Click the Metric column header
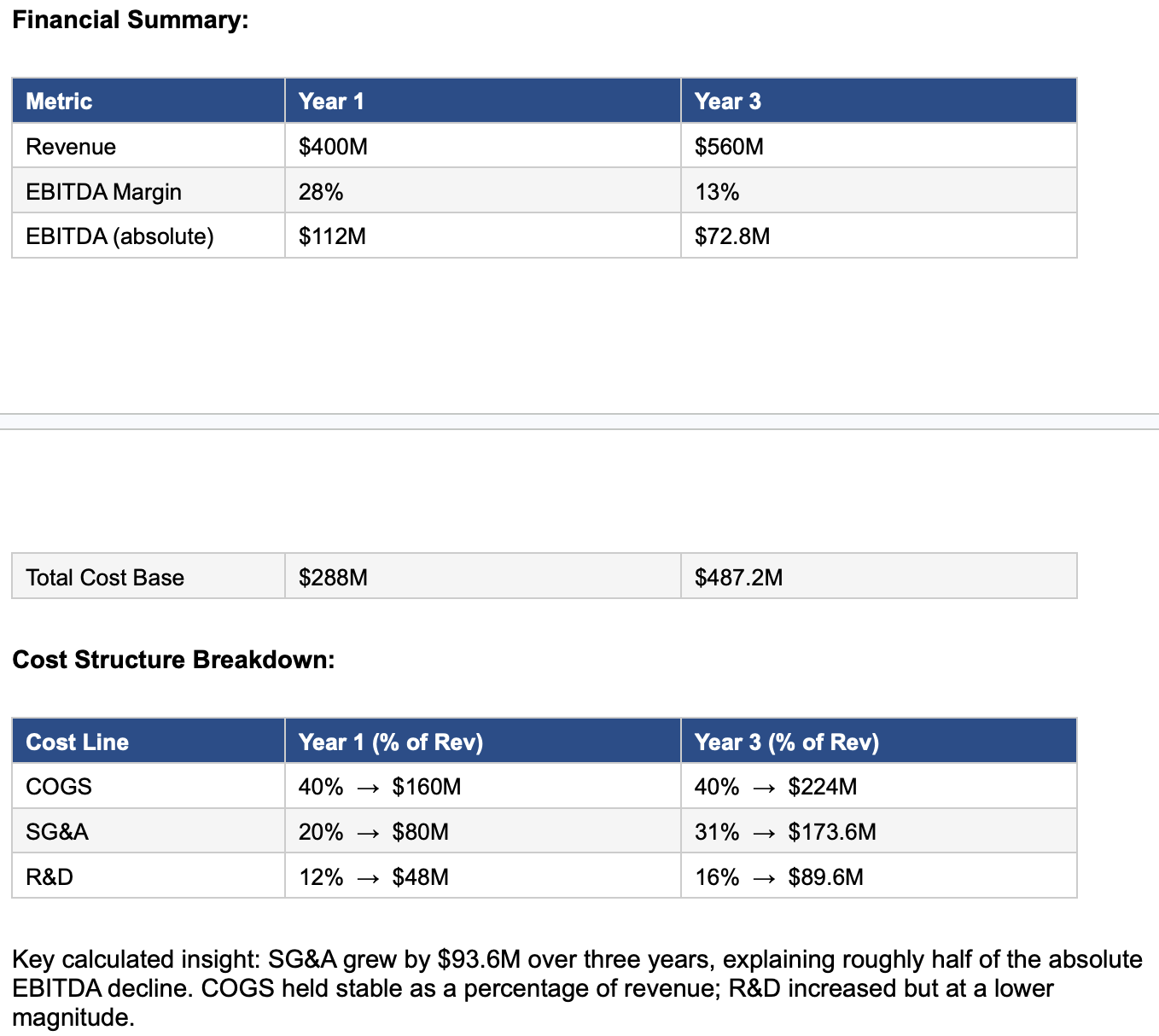 (149, 101)
